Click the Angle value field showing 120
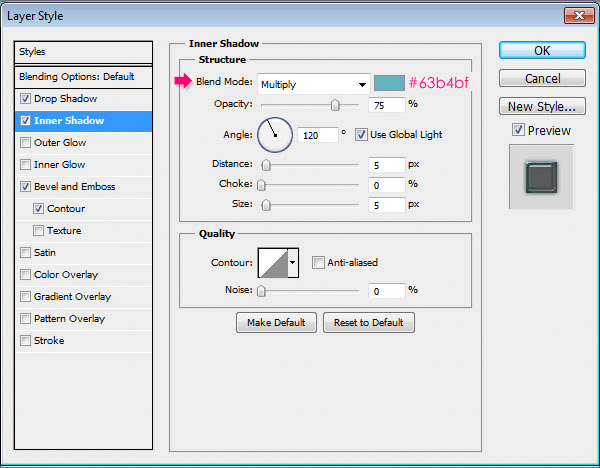 (x=318, y=135)
